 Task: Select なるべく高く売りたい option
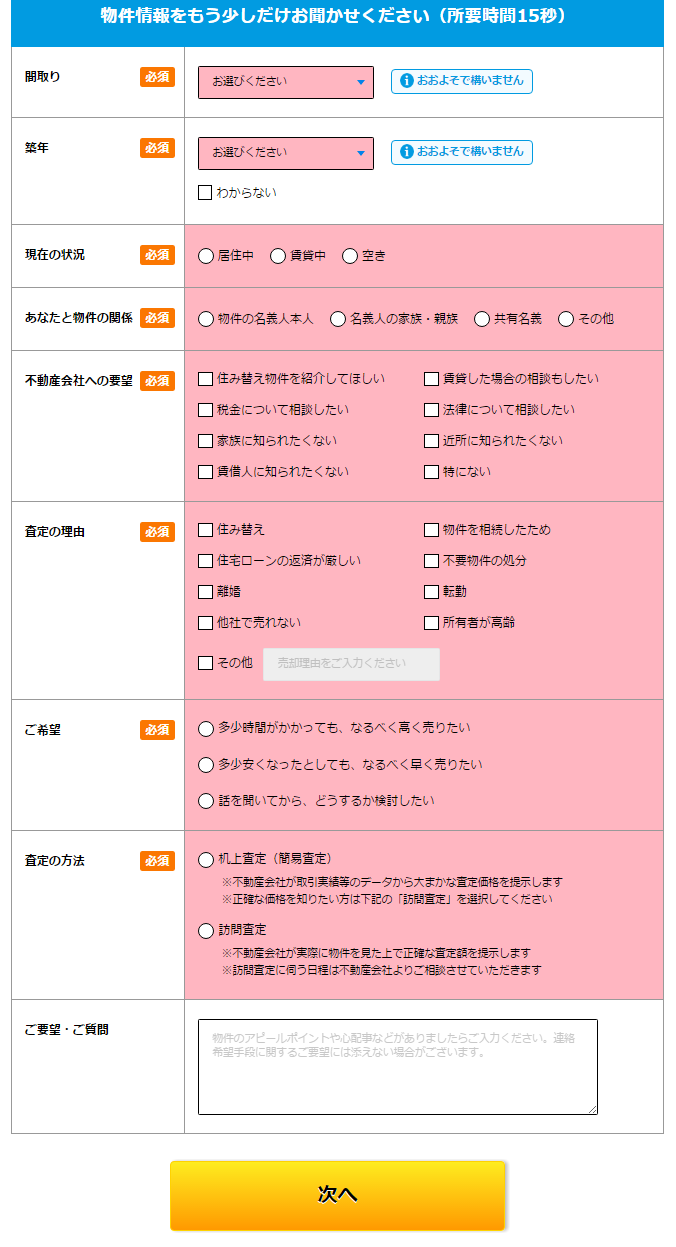pyautogui.click(x=206, y=729)
